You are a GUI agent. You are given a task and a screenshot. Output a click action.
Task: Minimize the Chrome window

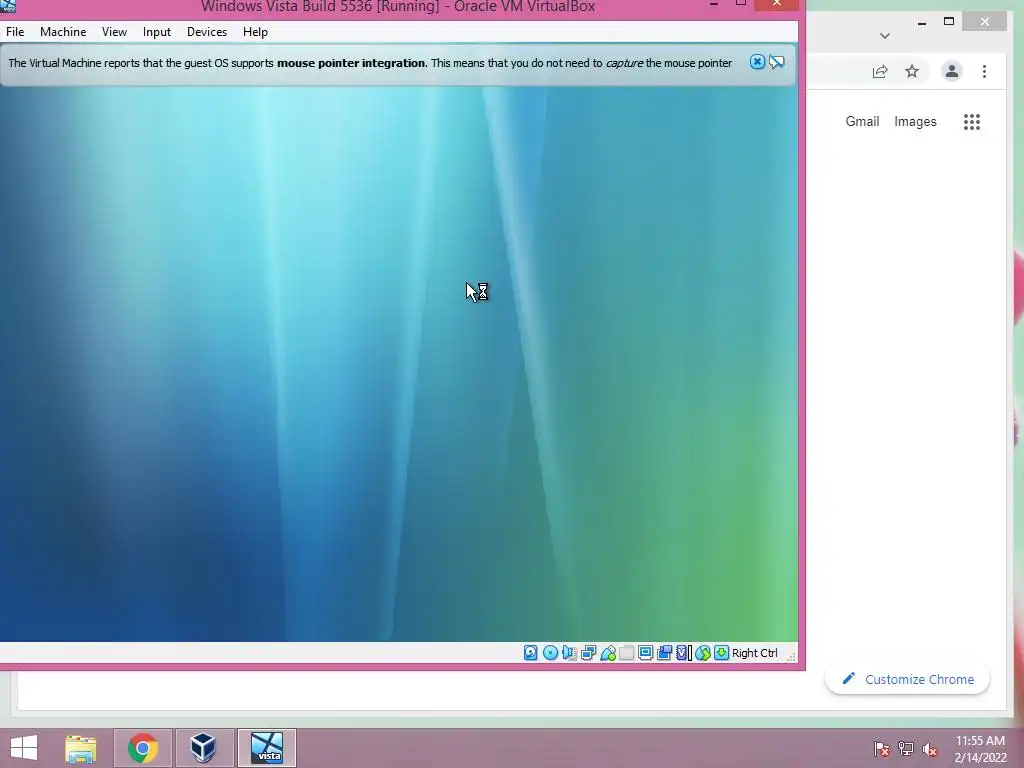[x=921, y=22]
